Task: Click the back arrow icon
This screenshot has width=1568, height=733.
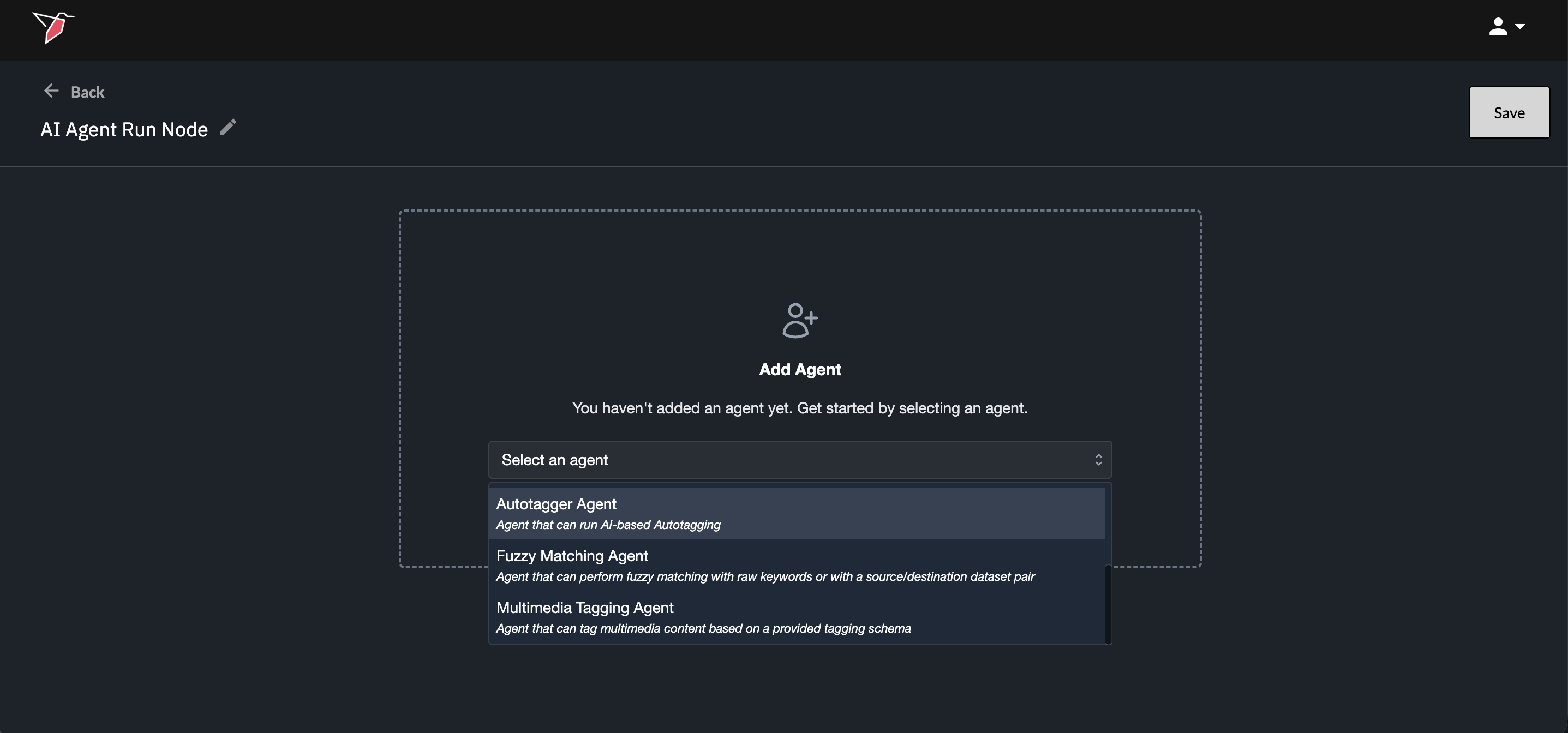Action: (x=51, y=91)
